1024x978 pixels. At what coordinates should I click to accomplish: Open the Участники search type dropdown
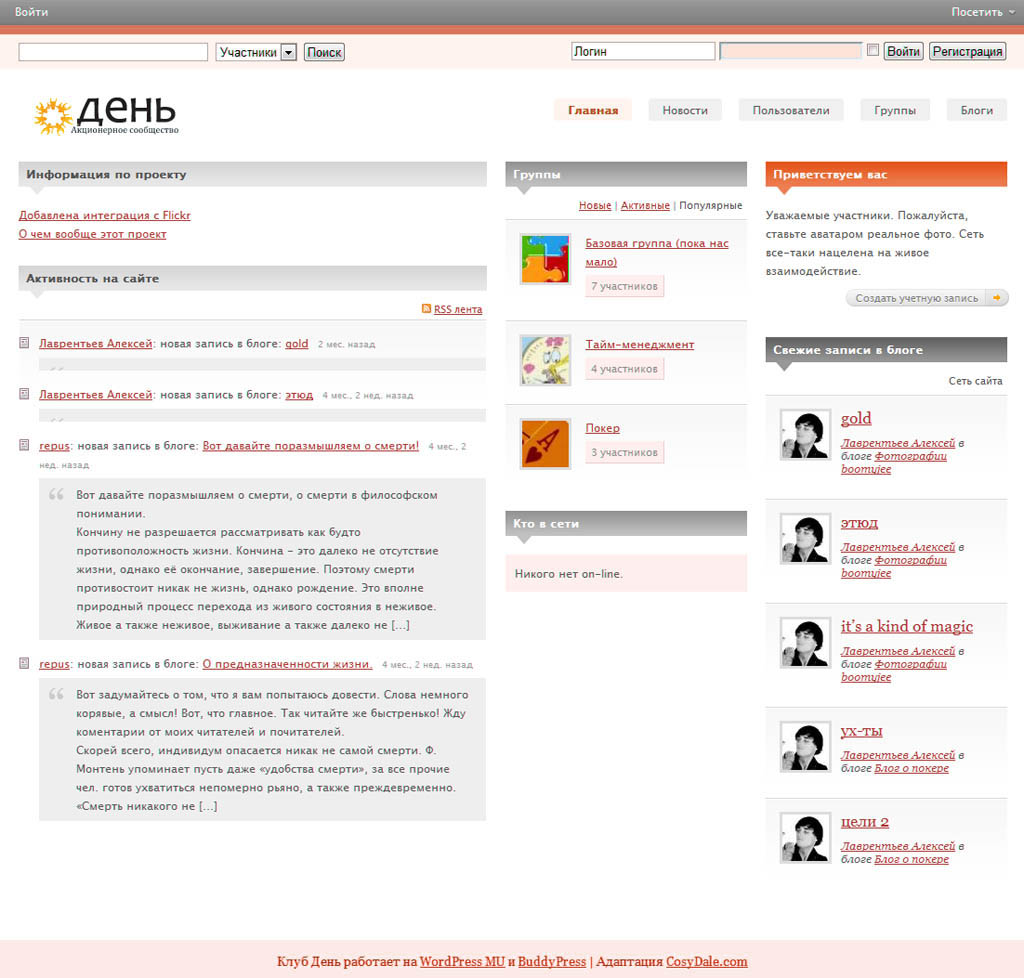[257, 52]
